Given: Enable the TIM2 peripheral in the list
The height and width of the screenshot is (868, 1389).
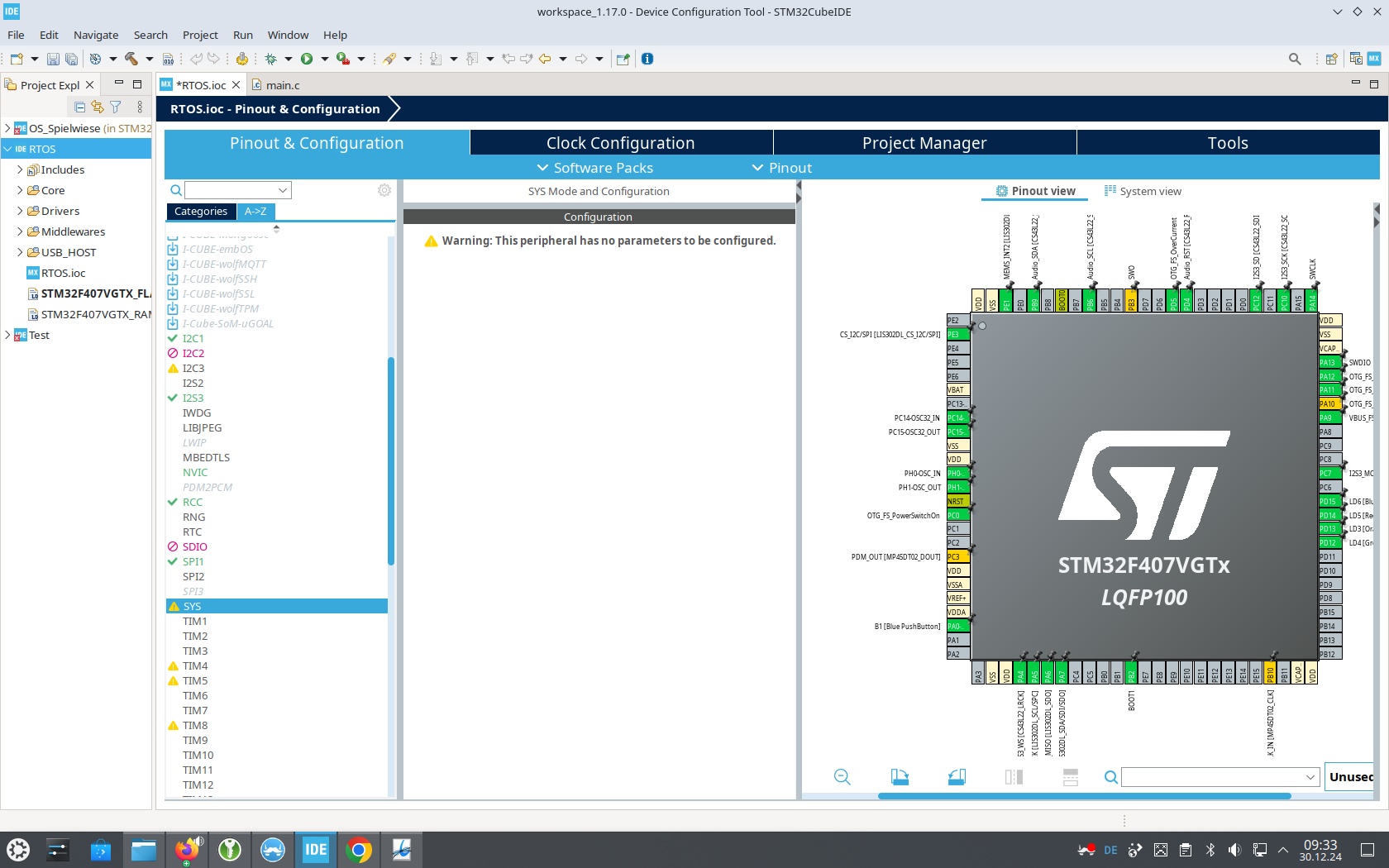Looking at the screenshot, I should (x=195, y=636).
